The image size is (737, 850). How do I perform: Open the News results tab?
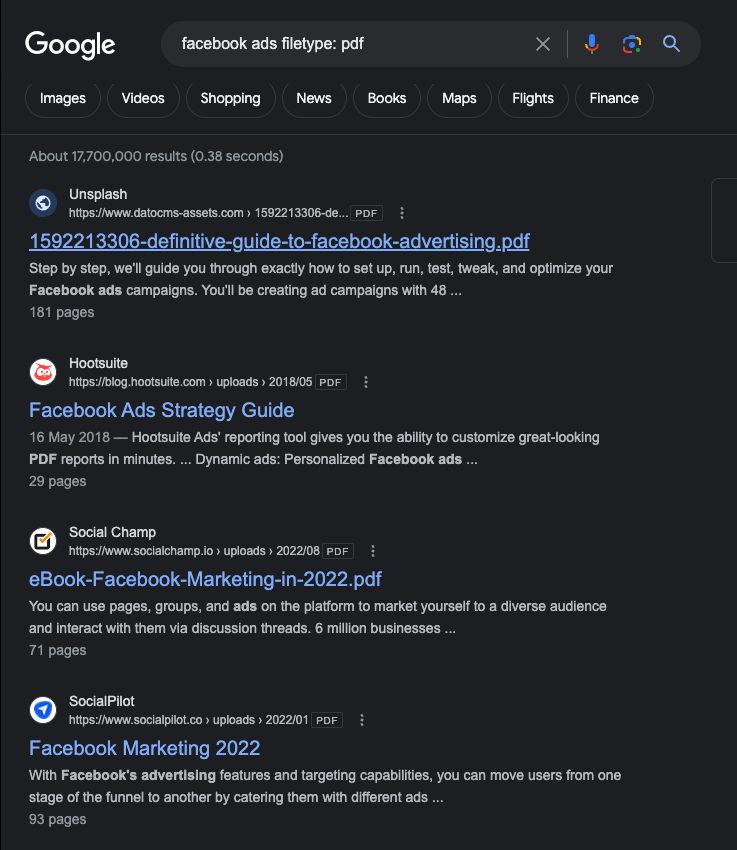pos(314,98)
